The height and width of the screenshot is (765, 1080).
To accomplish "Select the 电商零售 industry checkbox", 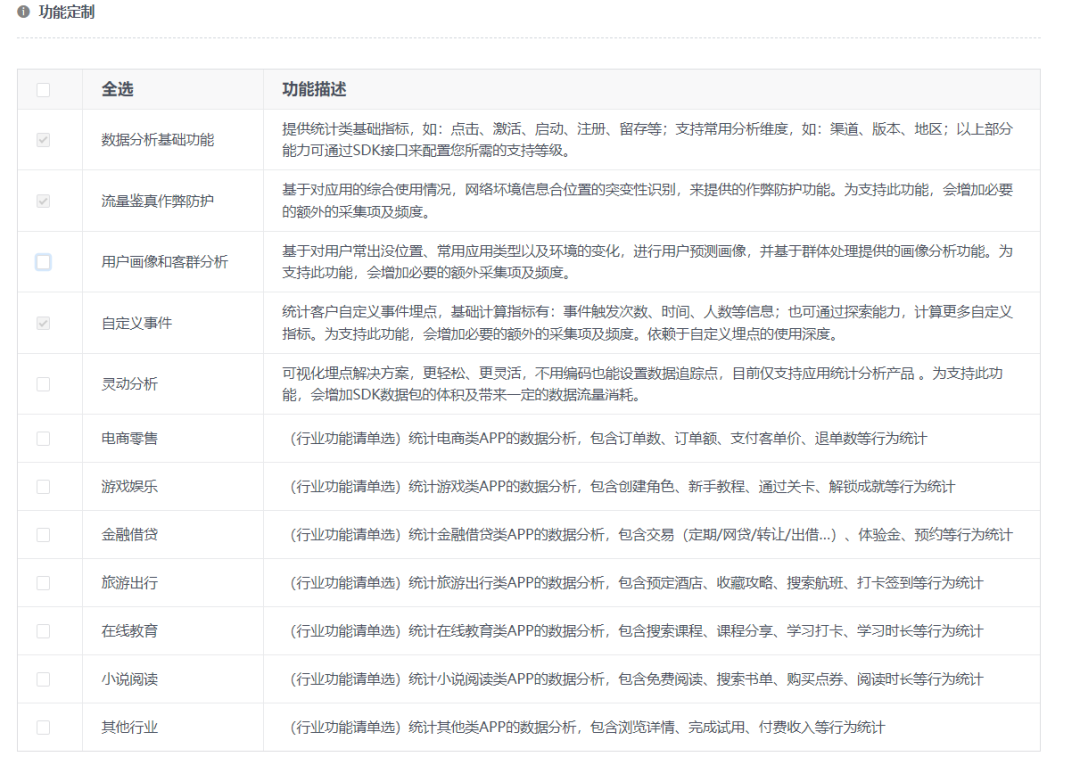I will [x=43, y=438].
